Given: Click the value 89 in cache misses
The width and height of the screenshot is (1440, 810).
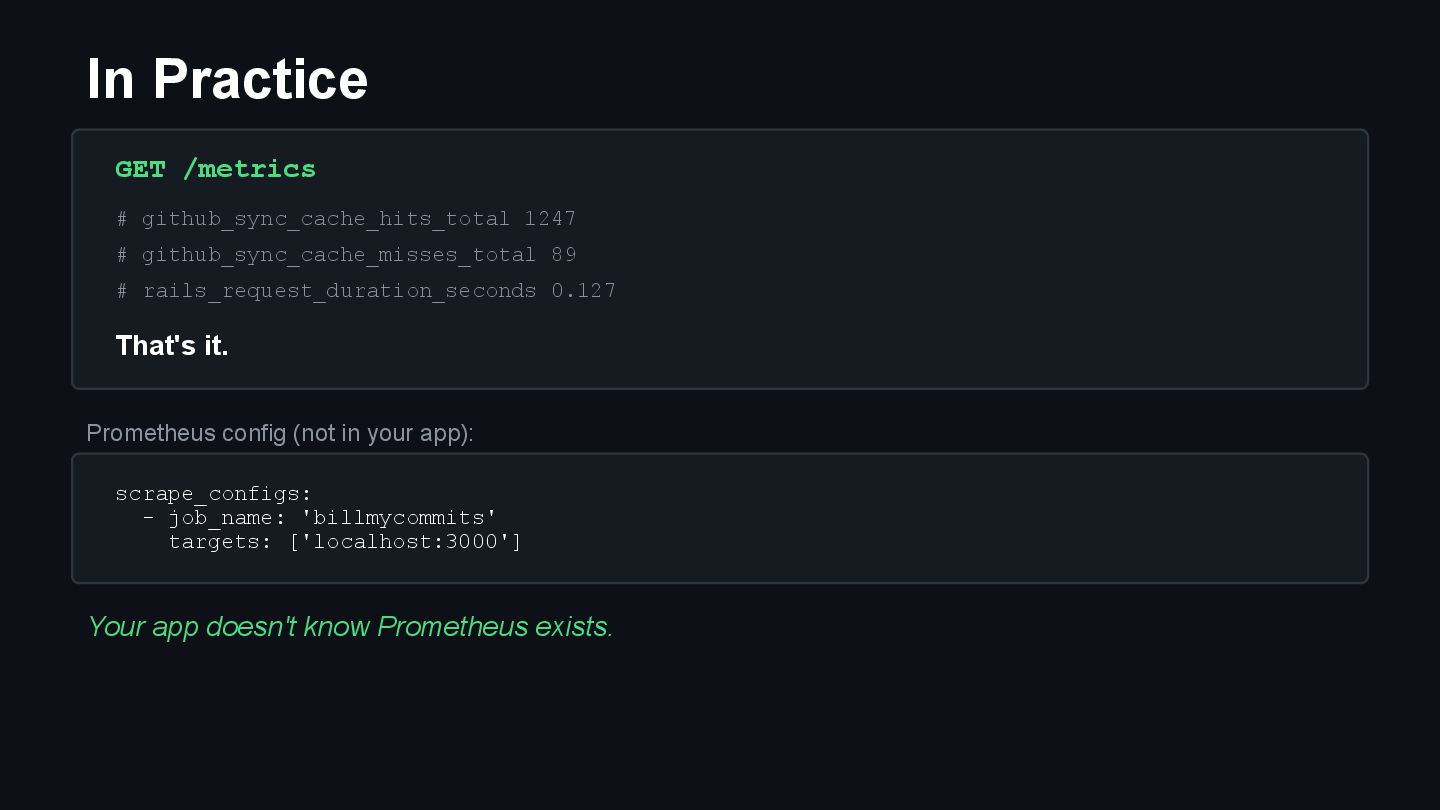Looking at the screenshot, I should (564, 255).
